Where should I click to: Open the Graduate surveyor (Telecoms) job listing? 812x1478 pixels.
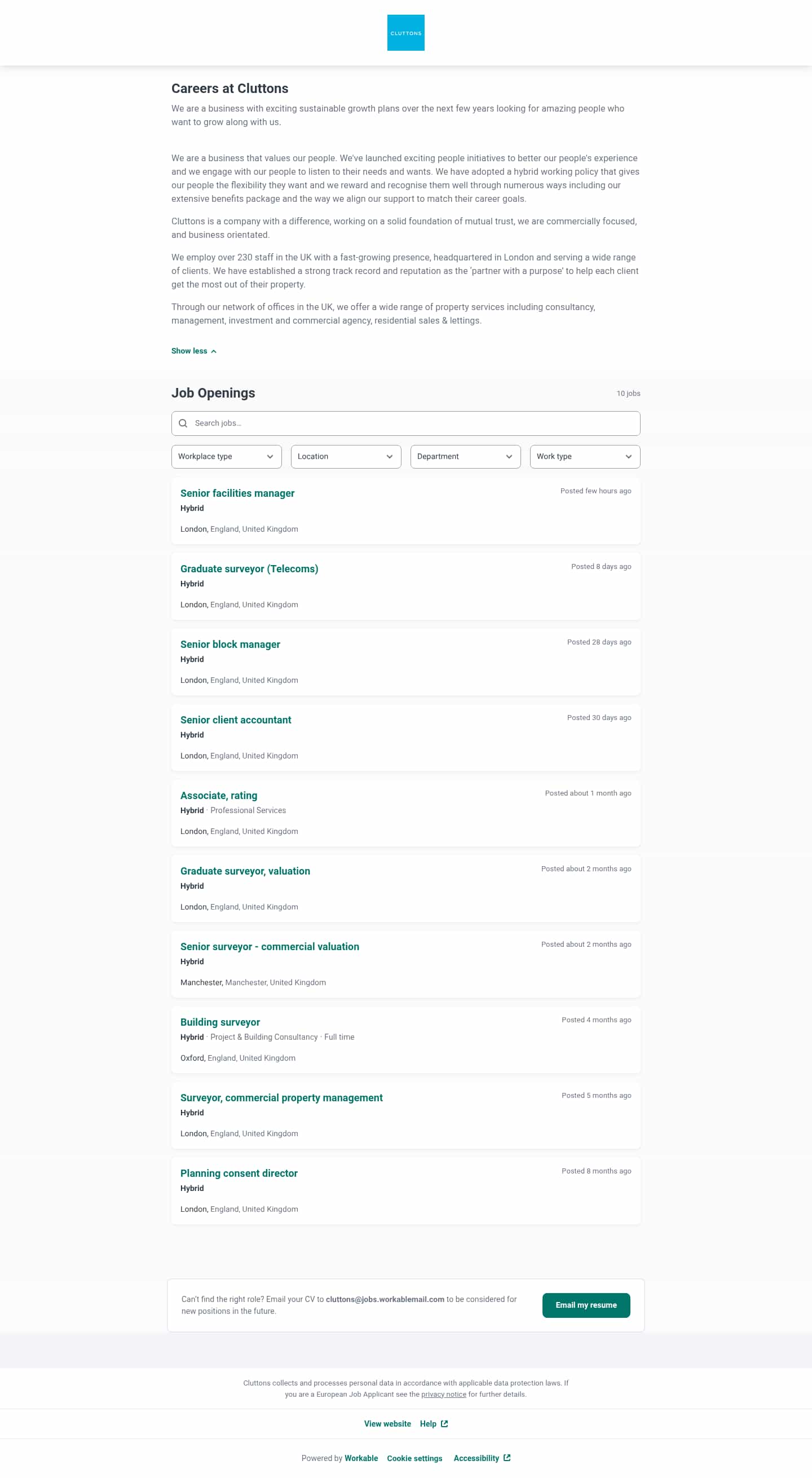[249, 568]
